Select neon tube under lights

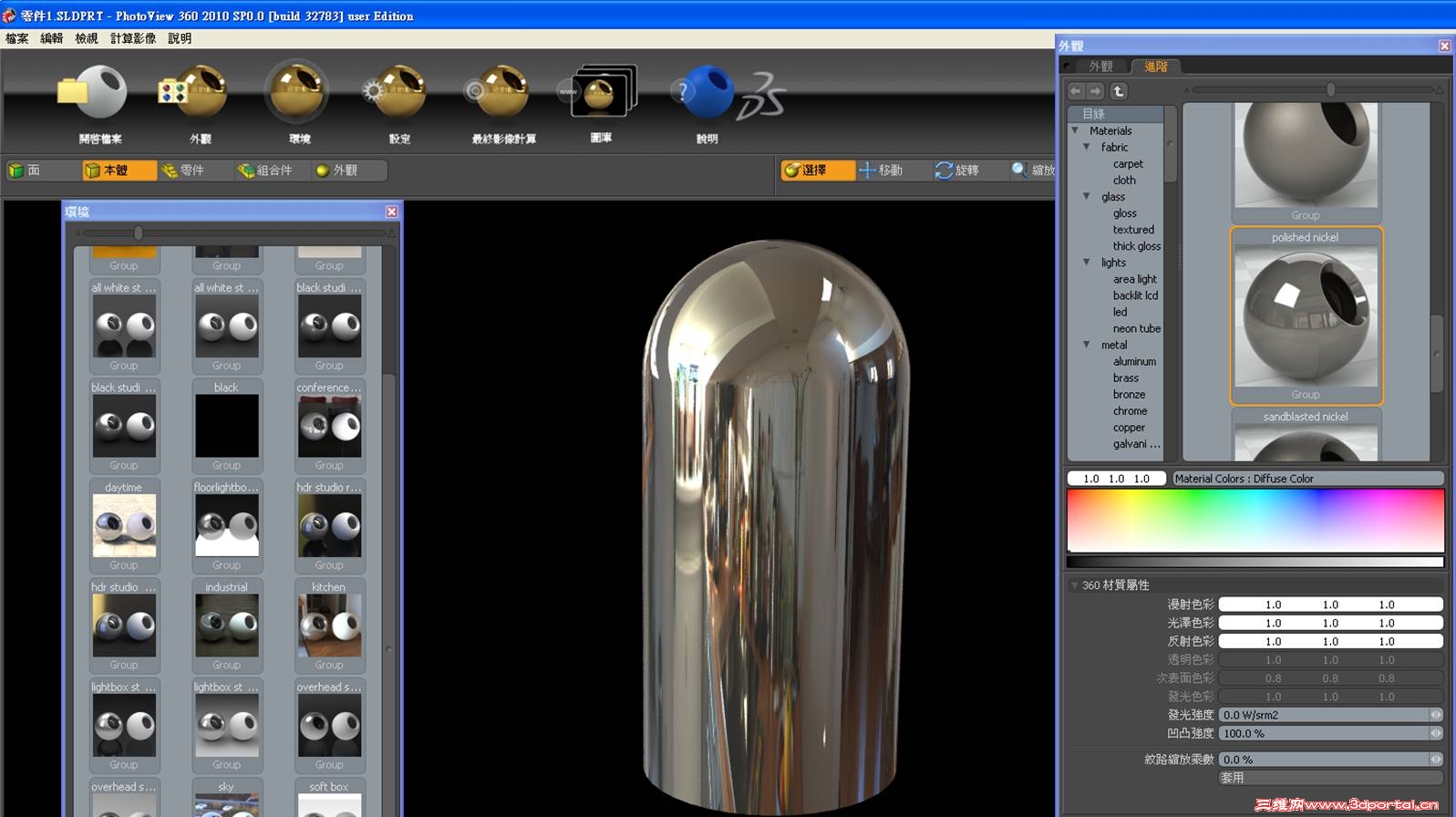(1136, 329)
